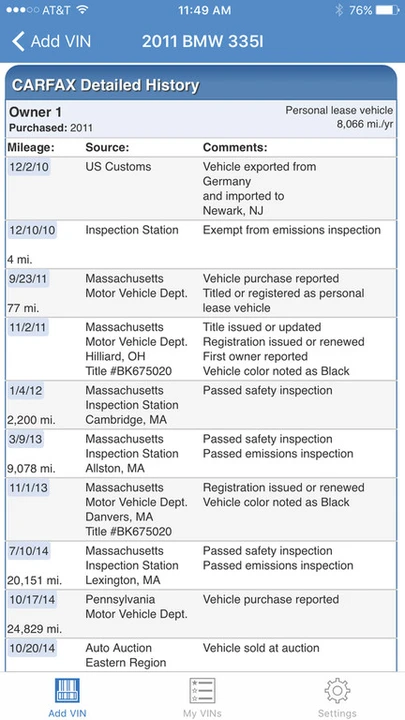Select the 12/2/10 date entry
Screen dimensions: 405x720
28,167
